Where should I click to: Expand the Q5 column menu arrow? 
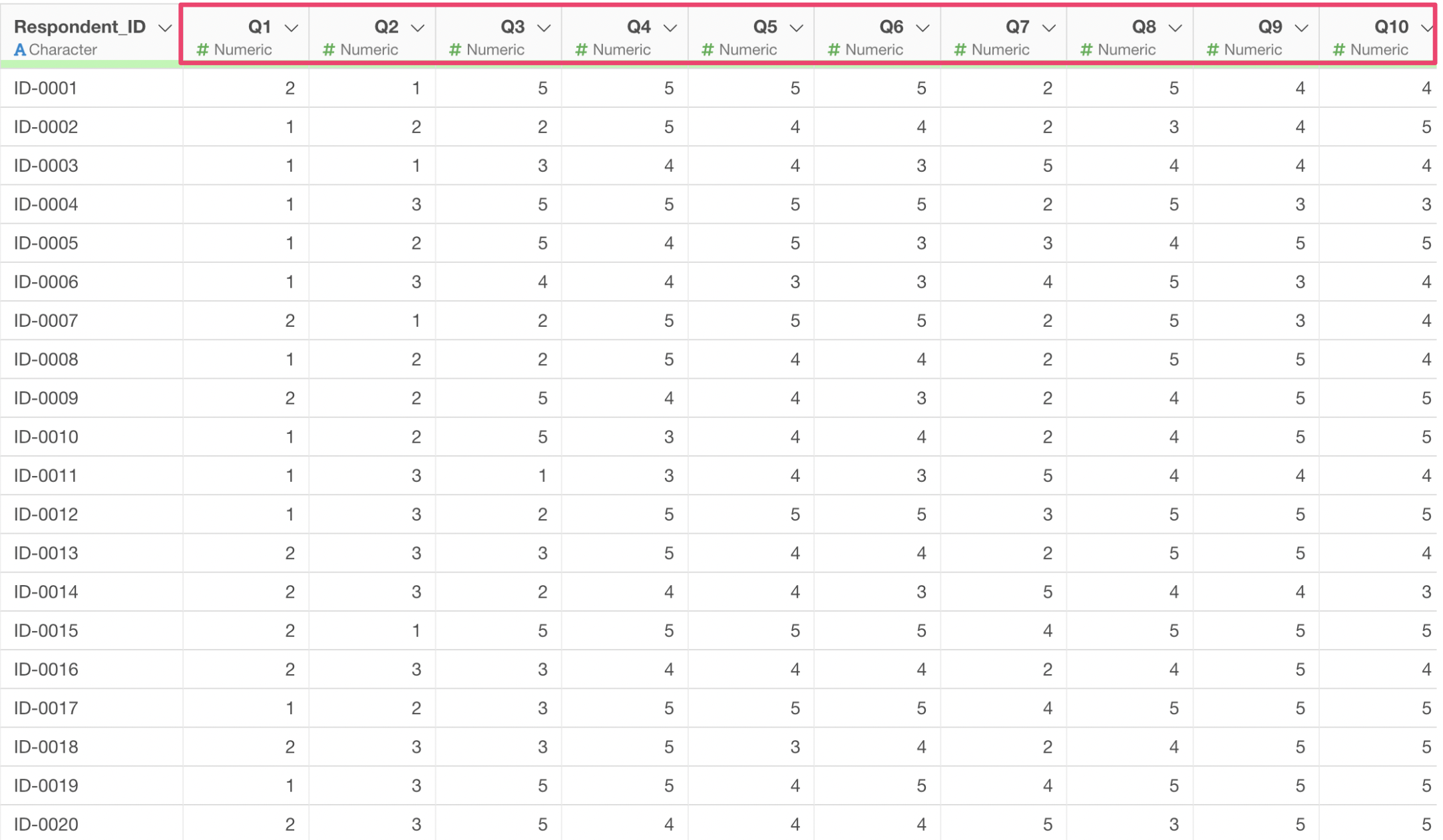tap(796, 28)
